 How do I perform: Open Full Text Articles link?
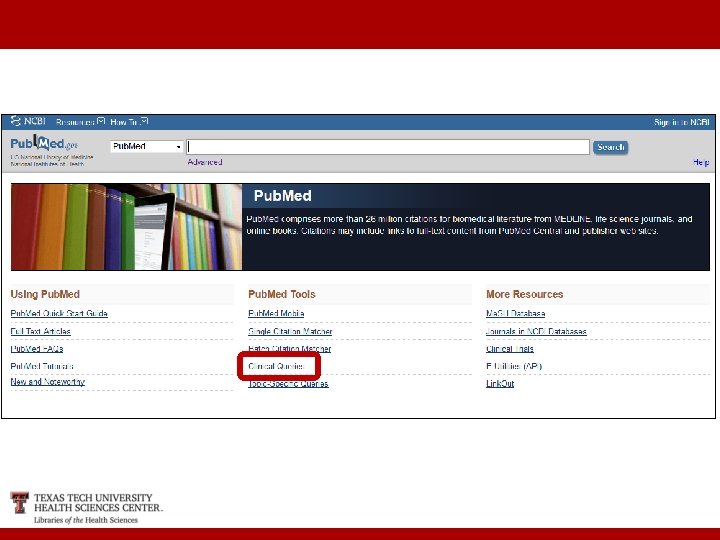point(40,332)
